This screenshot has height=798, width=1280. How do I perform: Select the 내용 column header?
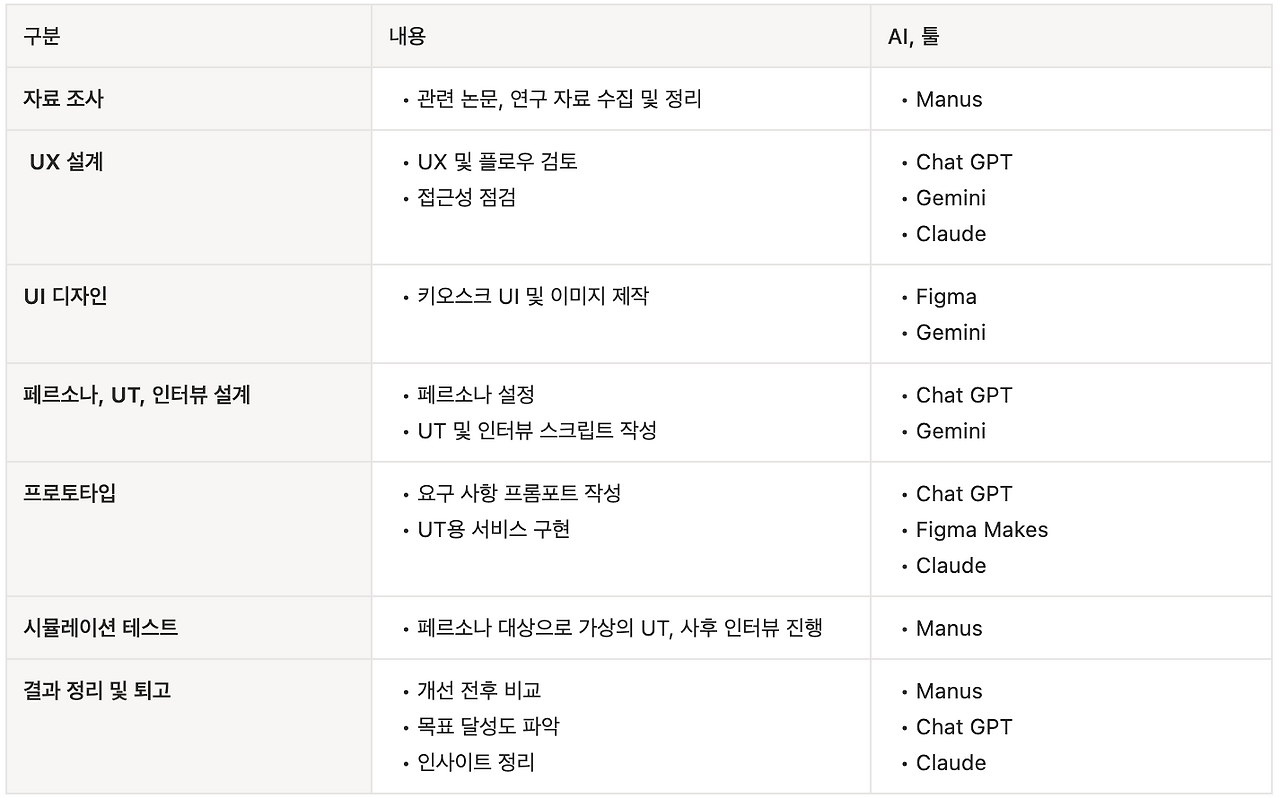407,37
